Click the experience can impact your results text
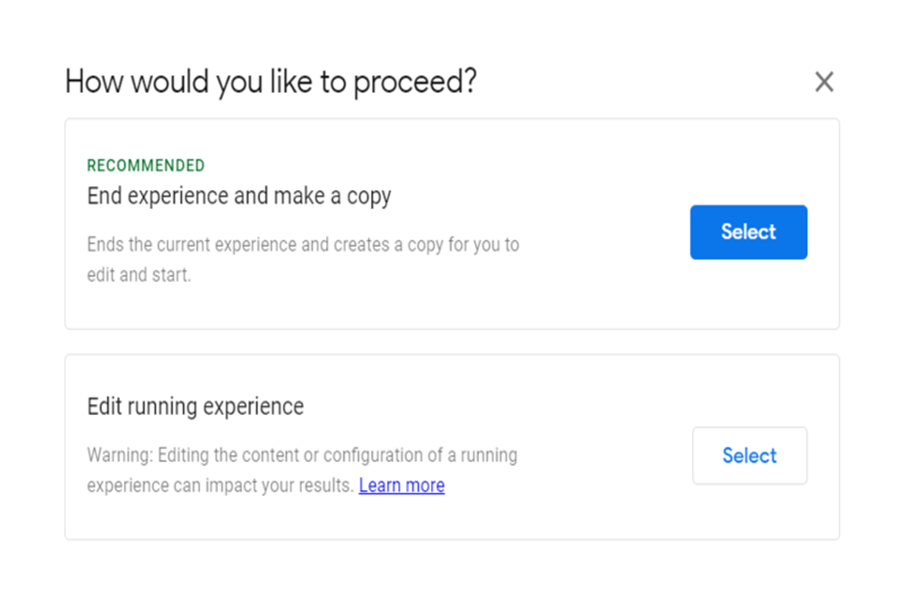Image resolution: width=900 pixels, height=600 pixels. click(x=220, y=486)
